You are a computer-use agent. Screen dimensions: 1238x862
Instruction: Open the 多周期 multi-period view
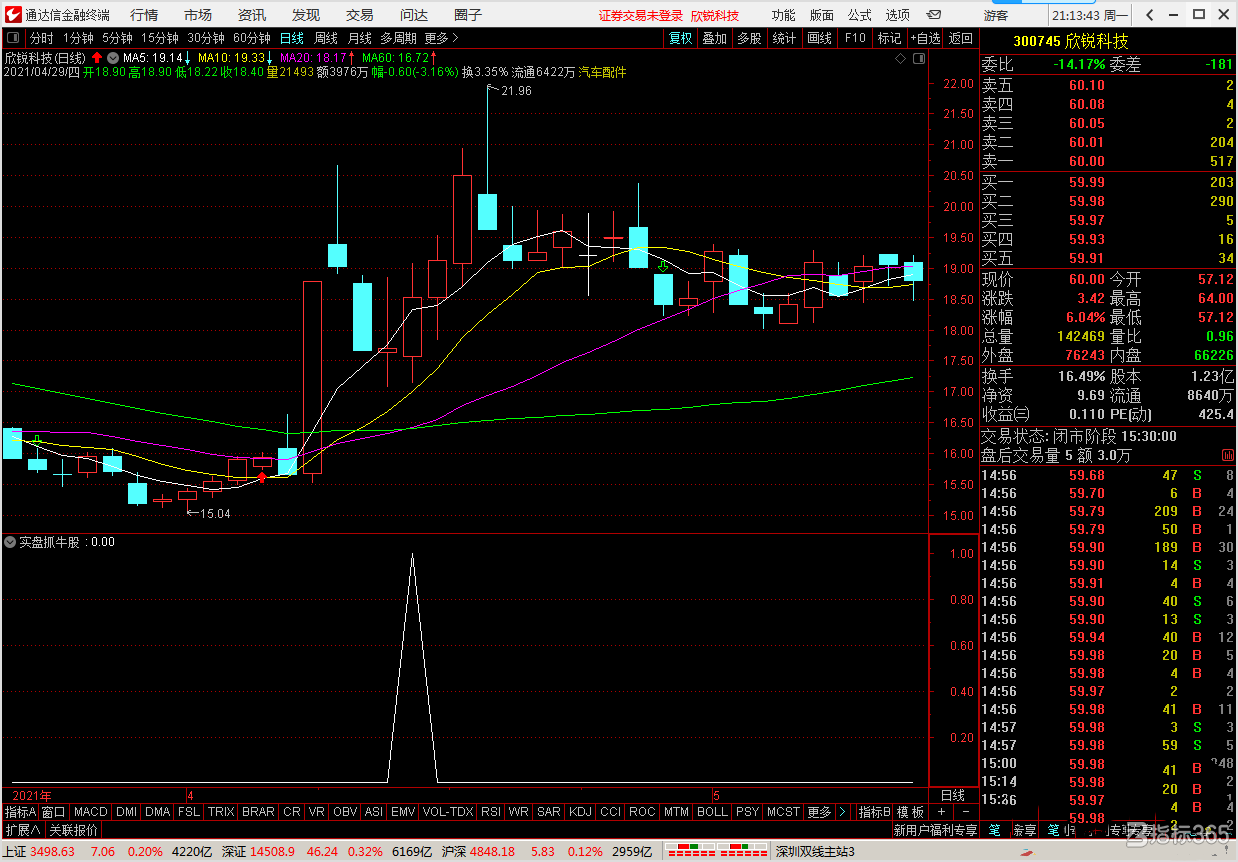pos(399,38)
